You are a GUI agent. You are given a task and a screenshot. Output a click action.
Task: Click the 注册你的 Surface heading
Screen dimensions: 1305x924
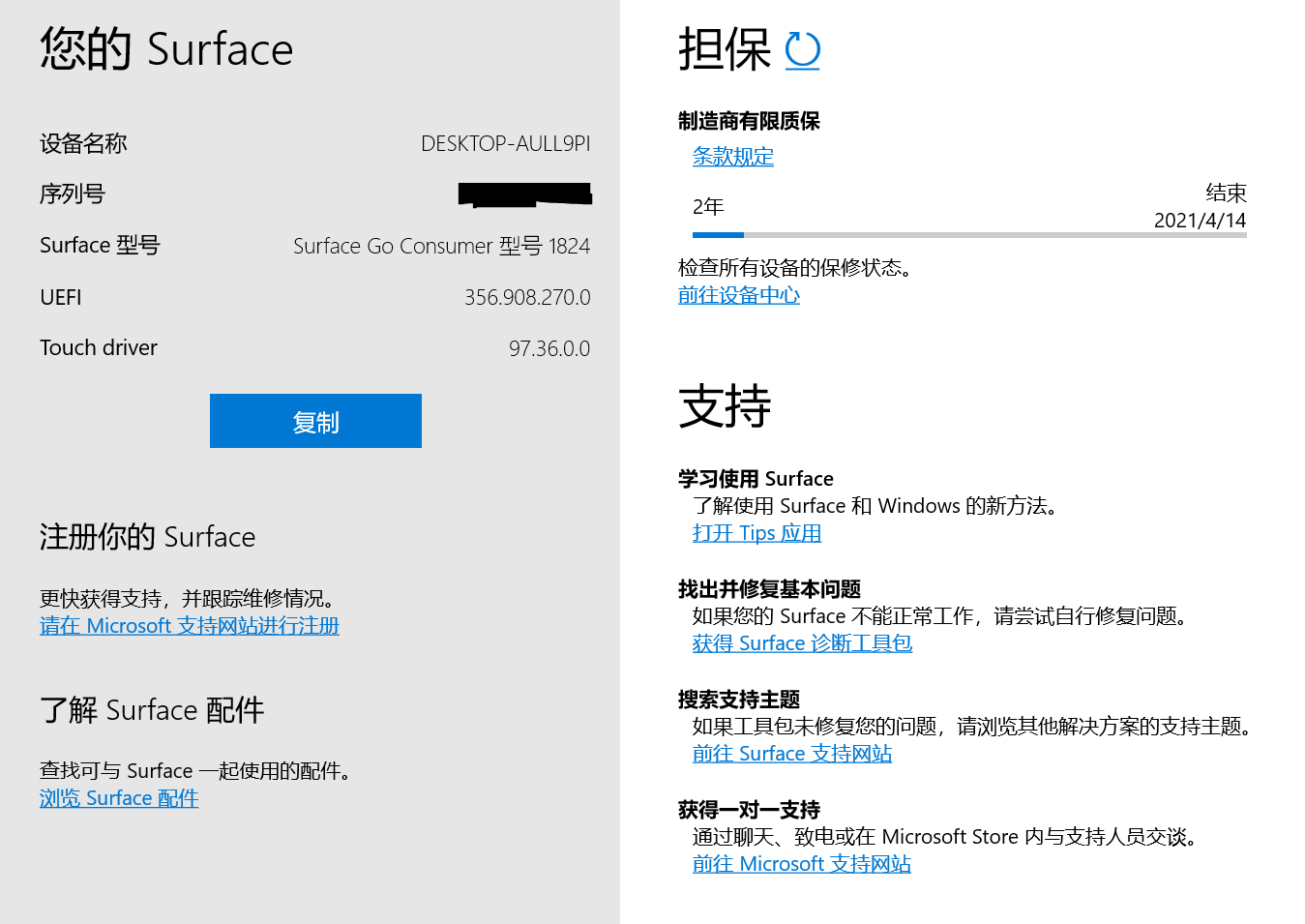148,537
